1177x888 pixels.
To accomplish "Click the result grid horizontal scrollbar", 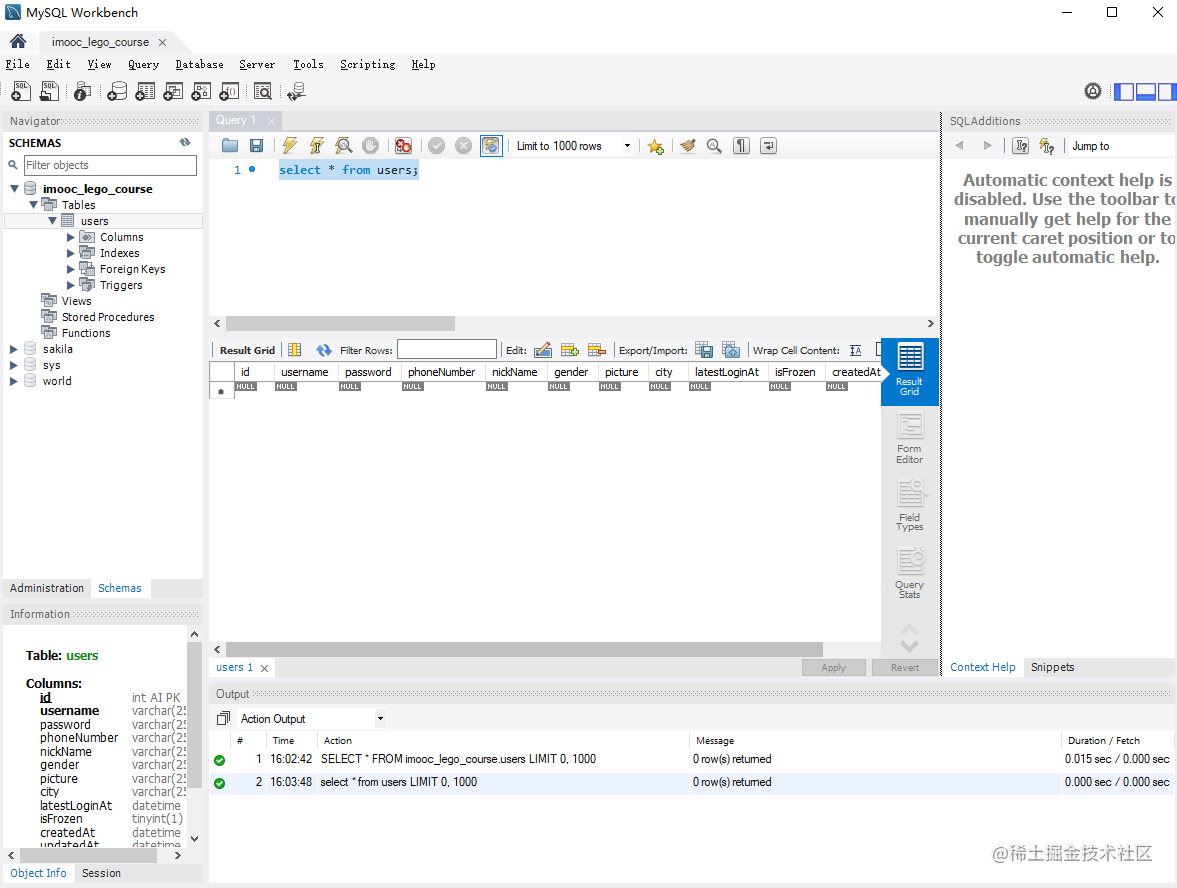I will (524, 649).
